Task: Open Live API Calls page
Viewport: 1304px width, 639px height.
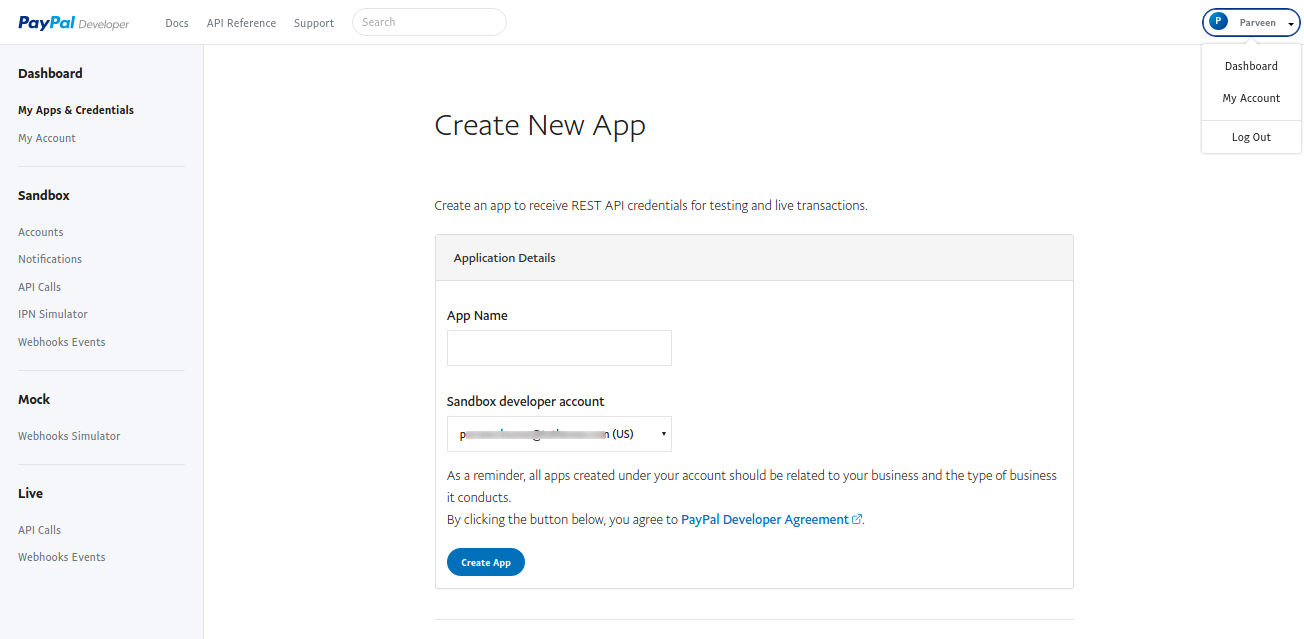Action: click(40, 530)
